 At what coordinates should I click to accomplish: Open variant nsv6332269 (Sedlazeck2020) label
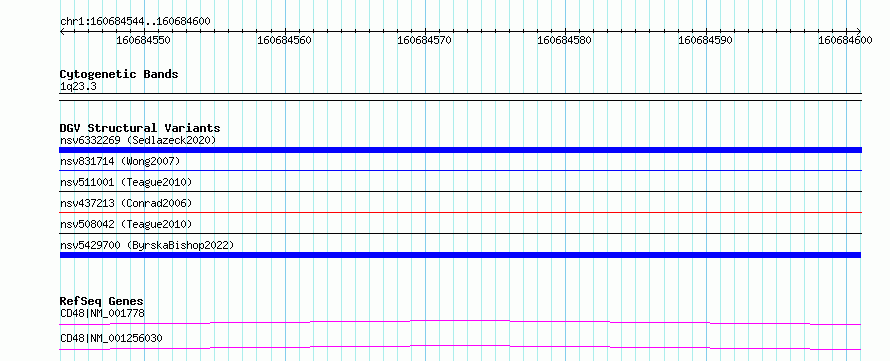click(x=138, y=140)
